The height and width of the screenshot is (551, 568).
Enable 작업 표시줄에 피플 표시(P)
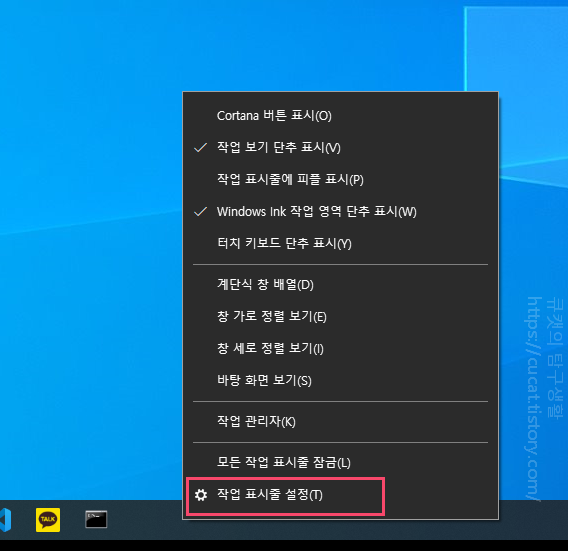click(341, 179)
